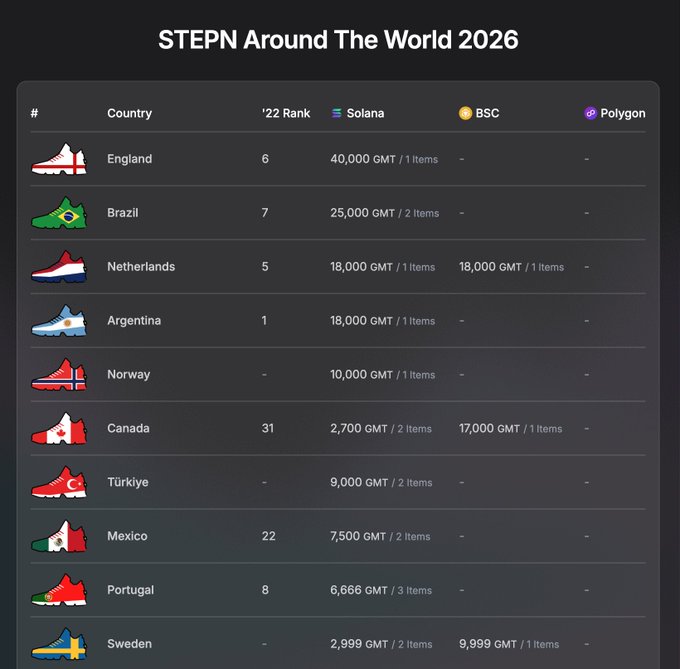Click Sweden's 2,999 GMT Solana value
Viewport: 680px width, 669px height.
point(359,644)
